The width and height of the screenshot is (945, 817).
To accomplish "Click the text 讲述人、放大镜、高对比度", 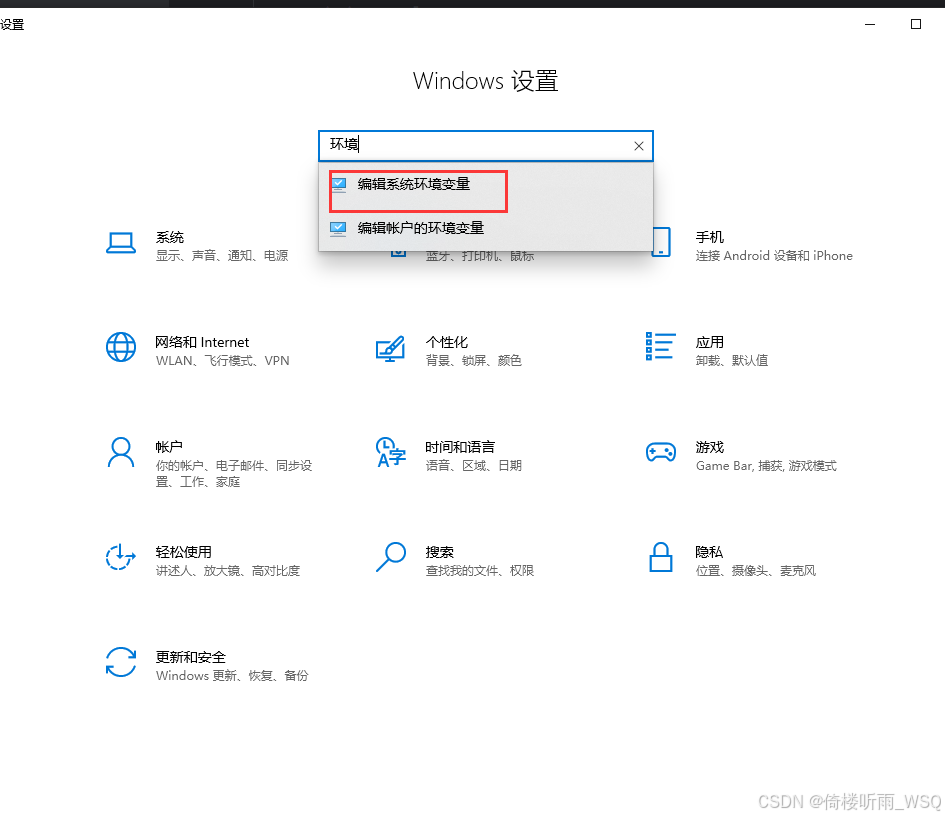I will [228, 570].
